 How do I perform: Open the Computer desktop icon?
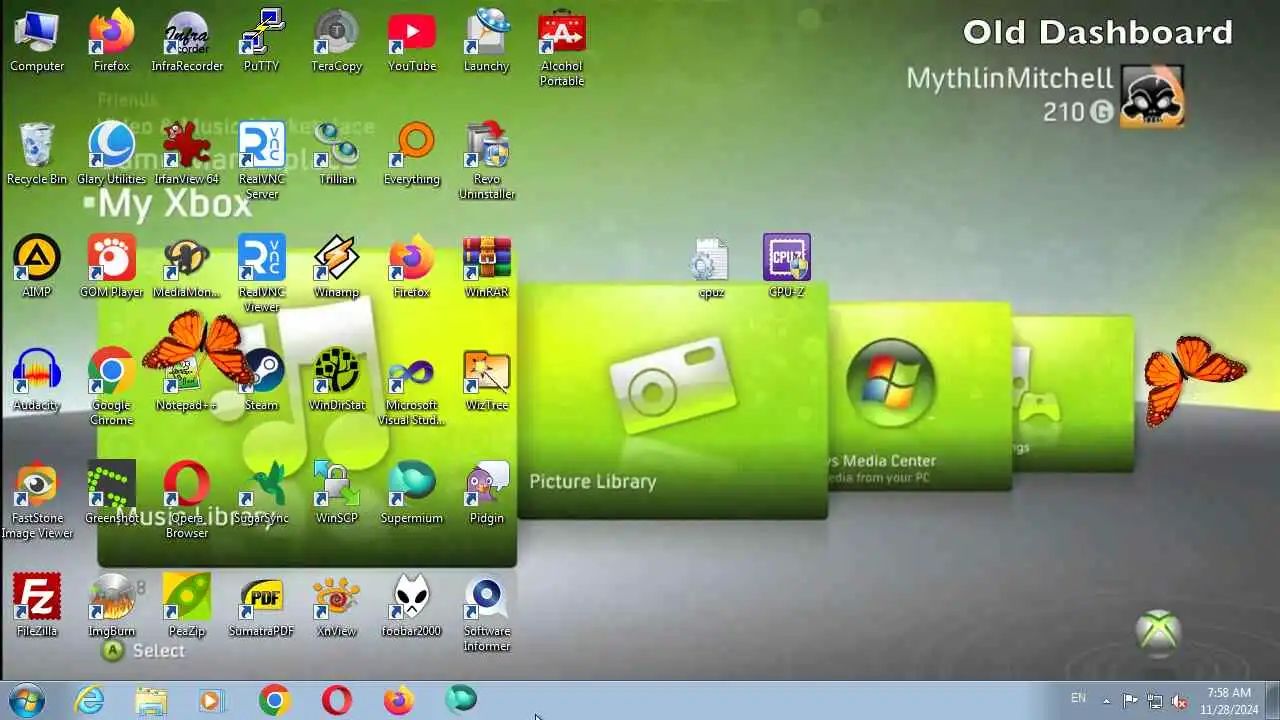click(37, 41)
